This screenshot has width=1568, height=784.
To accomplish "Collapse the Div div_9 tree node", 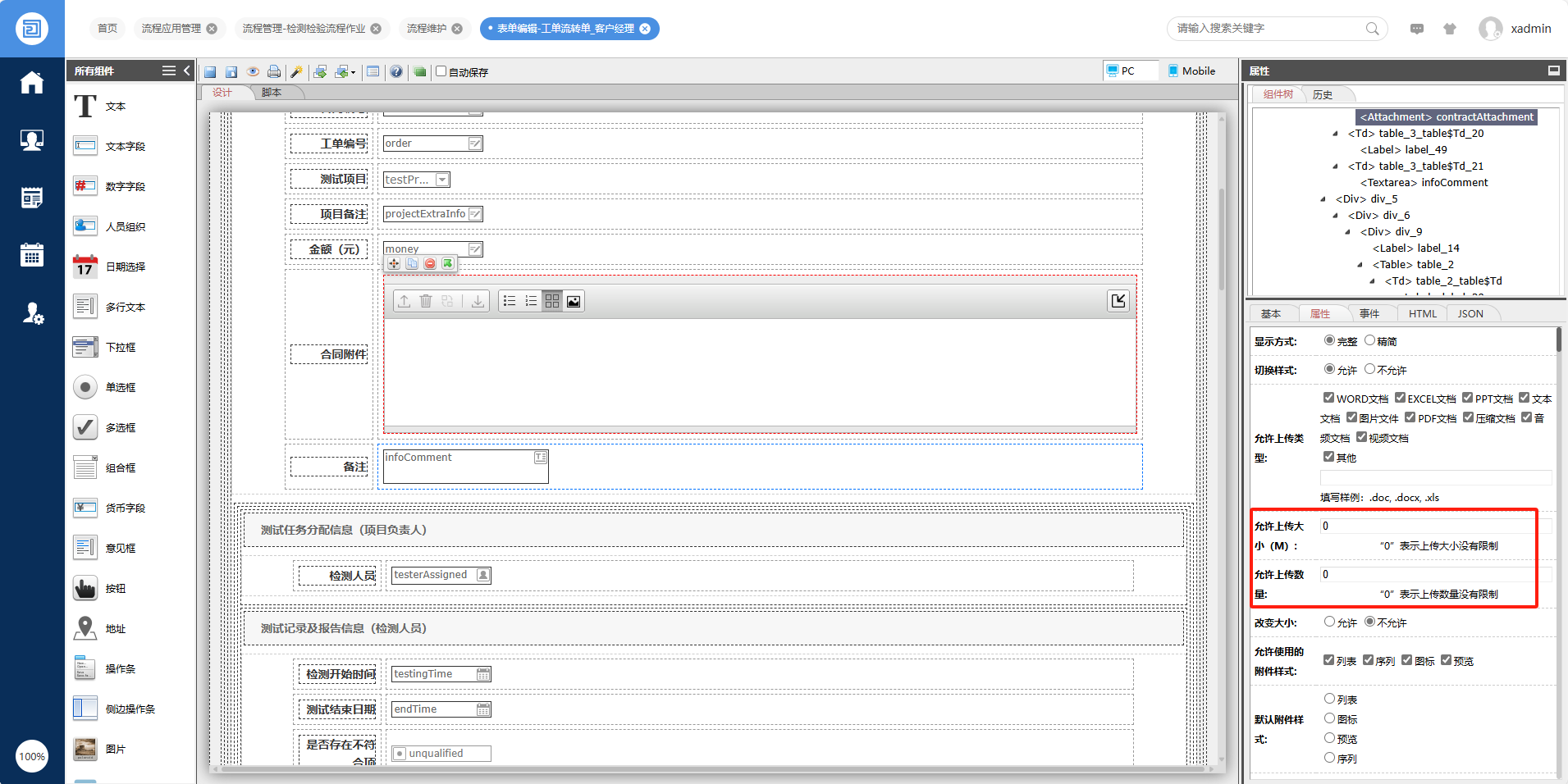I will click(1347, 232).
